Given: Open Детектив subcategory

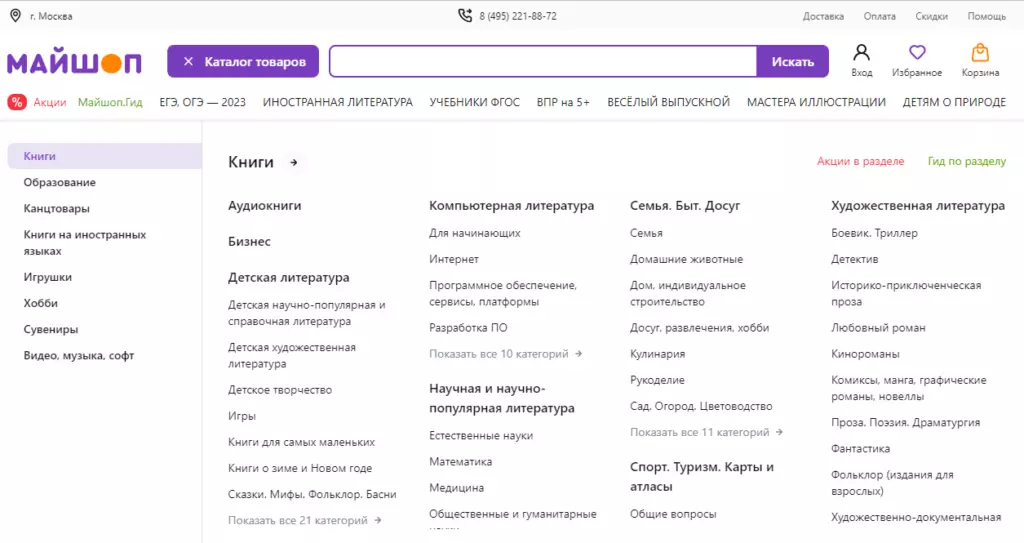Looking at the screenshot, I should point(854,259).
